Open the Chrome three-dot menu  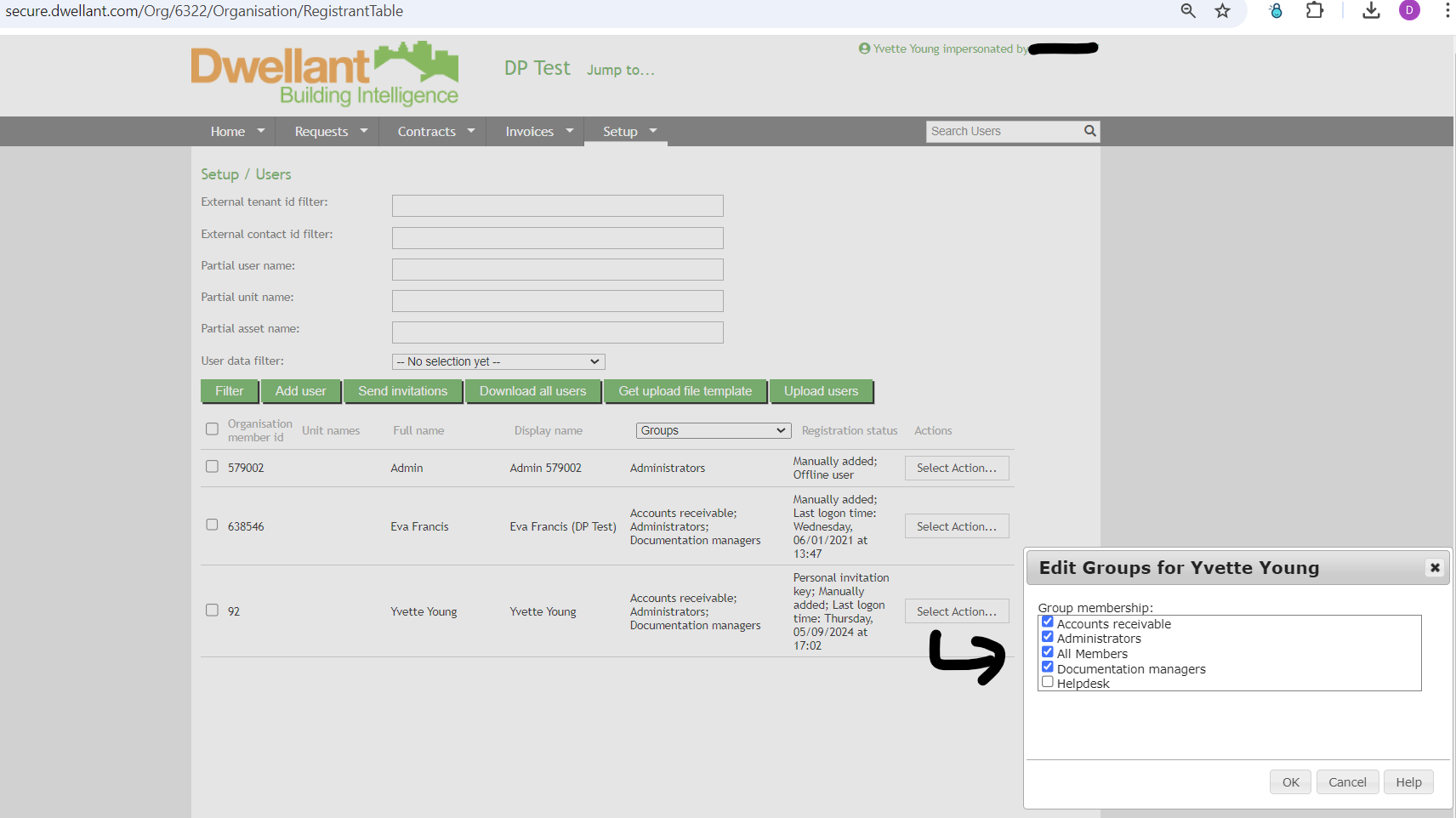pyautogui.click(x=1447, y=11)
